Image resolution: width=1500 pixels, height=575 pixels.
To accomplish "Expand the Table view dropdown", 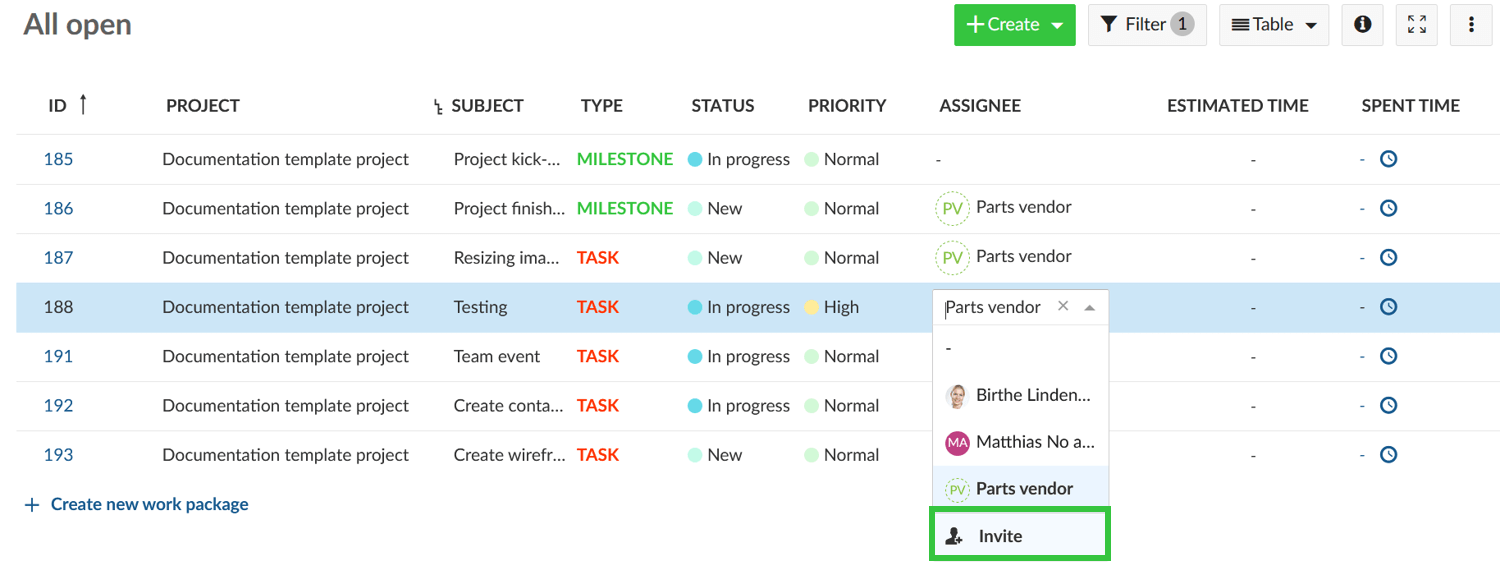I will pyautogui.click(x=1273, y=25).
